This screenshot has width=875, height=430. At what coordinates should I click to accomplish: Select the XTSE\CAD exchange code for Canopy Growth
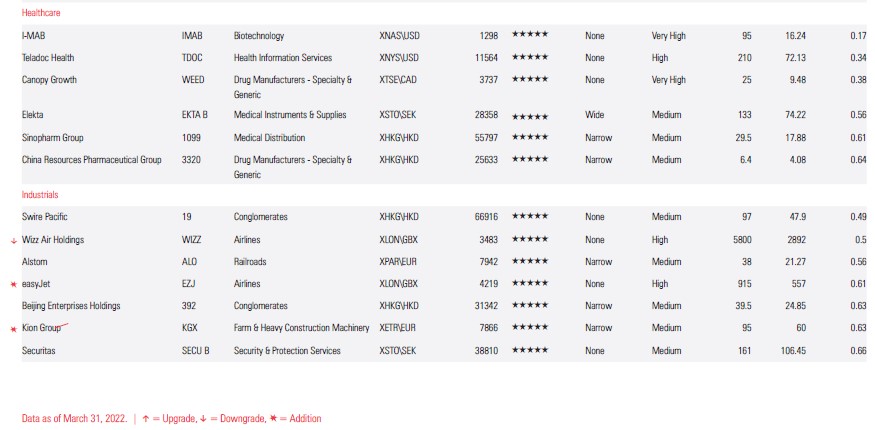[x=399, y=80]
